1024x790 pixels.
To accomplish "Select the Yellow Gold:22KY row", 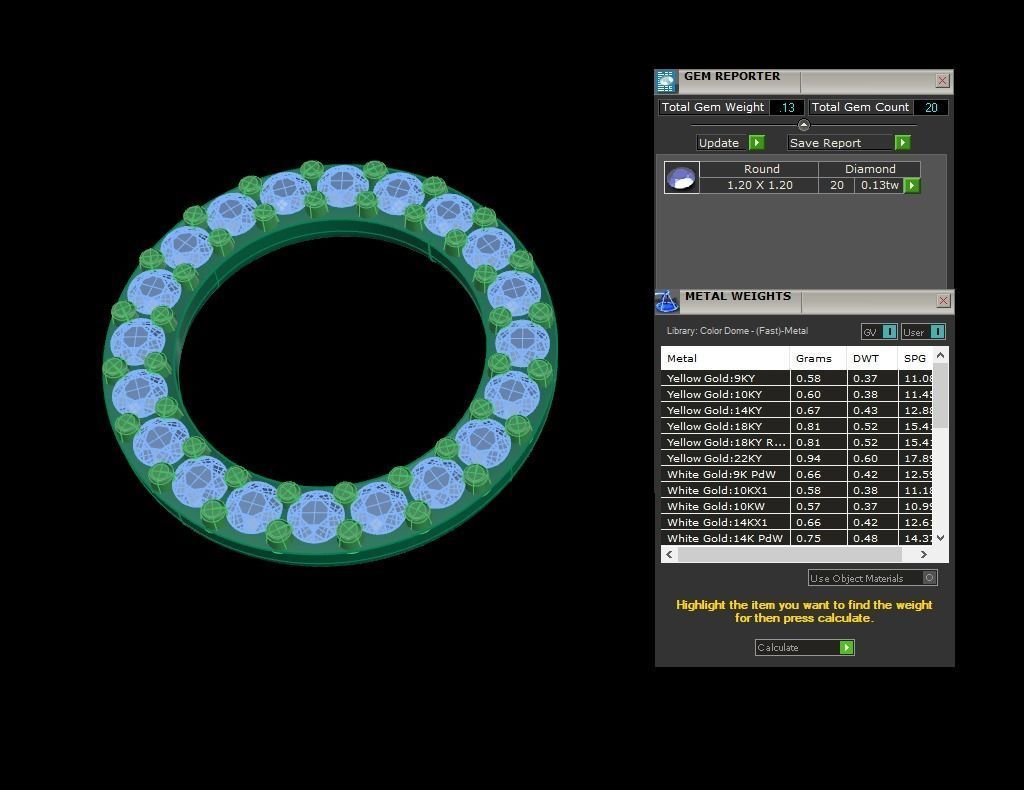I will [x=797, y=458].
